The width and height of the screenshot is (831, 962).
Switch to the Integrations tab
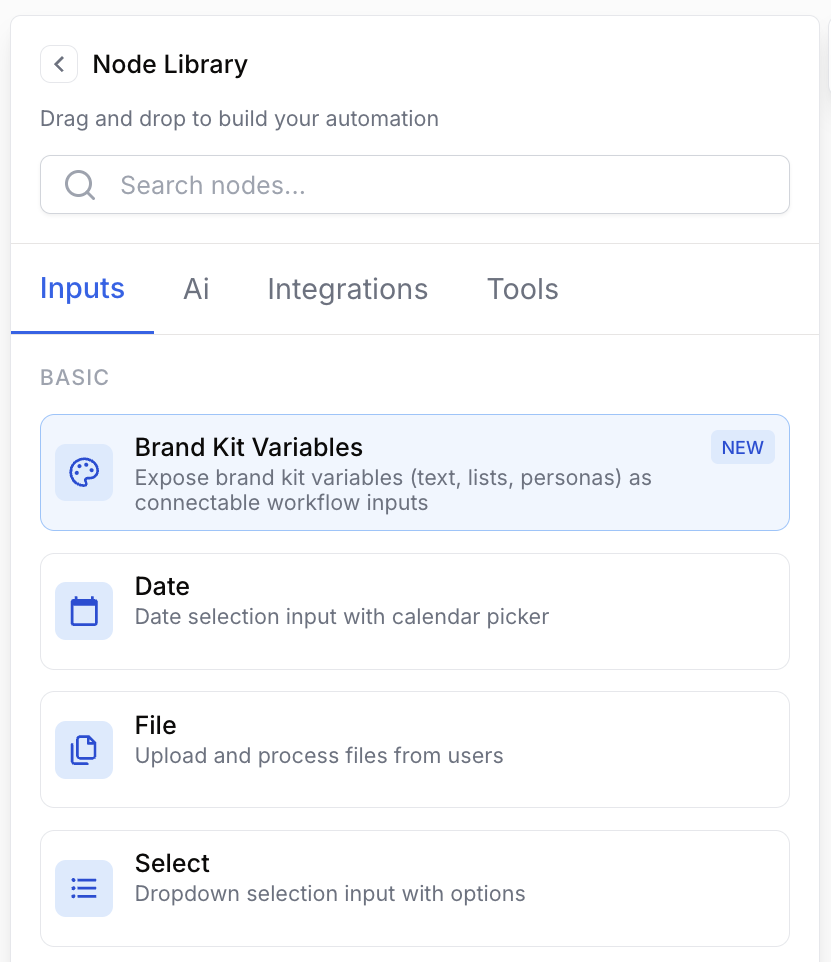click(x=347, y=288)
